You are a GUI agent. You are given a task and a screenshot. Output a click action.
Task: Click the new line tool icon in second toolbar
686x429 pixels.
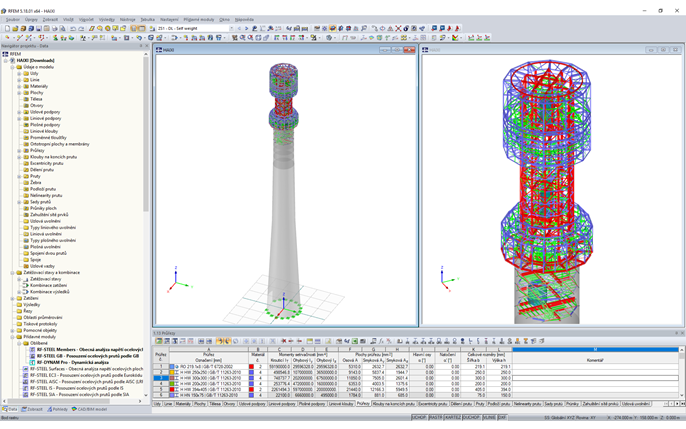tap(20, 38)
